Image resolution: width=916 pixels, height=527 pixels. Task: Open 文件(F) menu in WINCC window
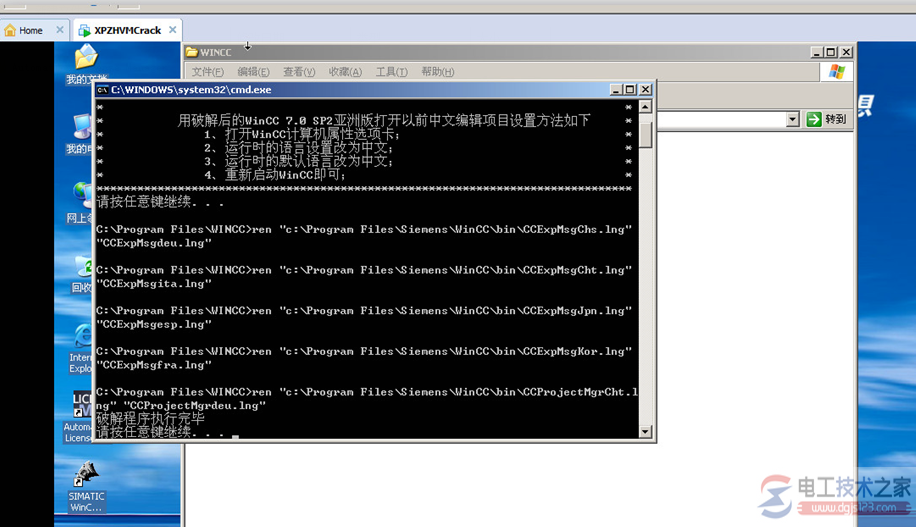click(x=207, y=71)
